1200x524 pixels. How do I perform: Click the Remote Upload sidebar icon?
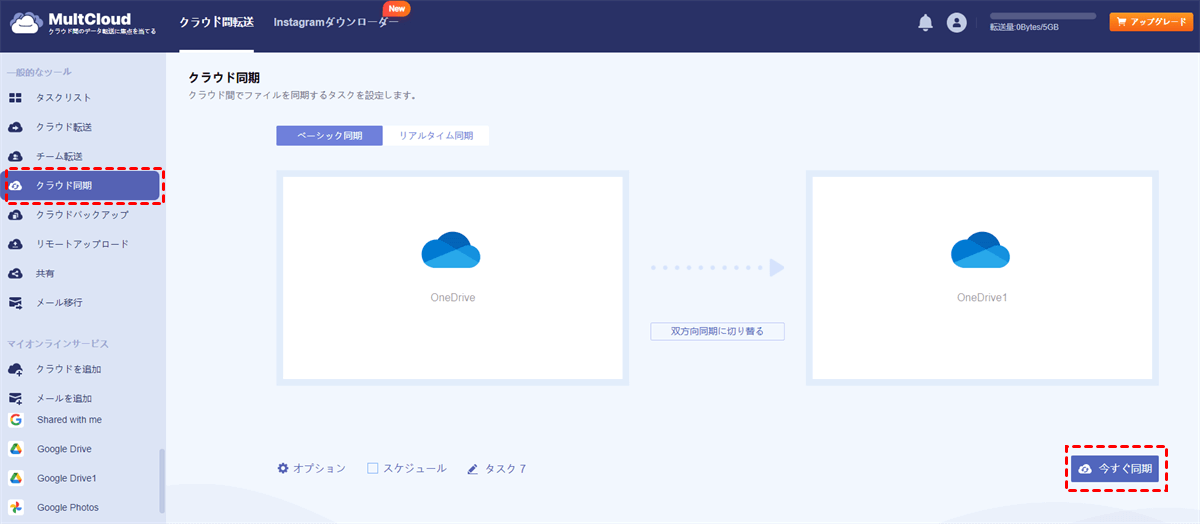point(15,244)
